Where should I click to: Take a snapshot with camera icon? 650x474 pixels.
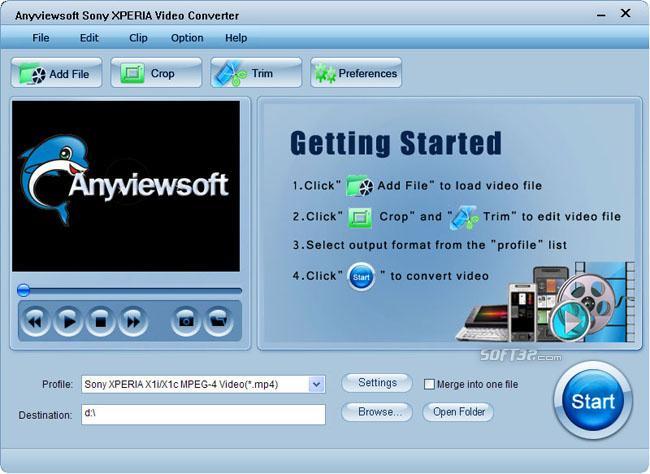click(185, 321)
